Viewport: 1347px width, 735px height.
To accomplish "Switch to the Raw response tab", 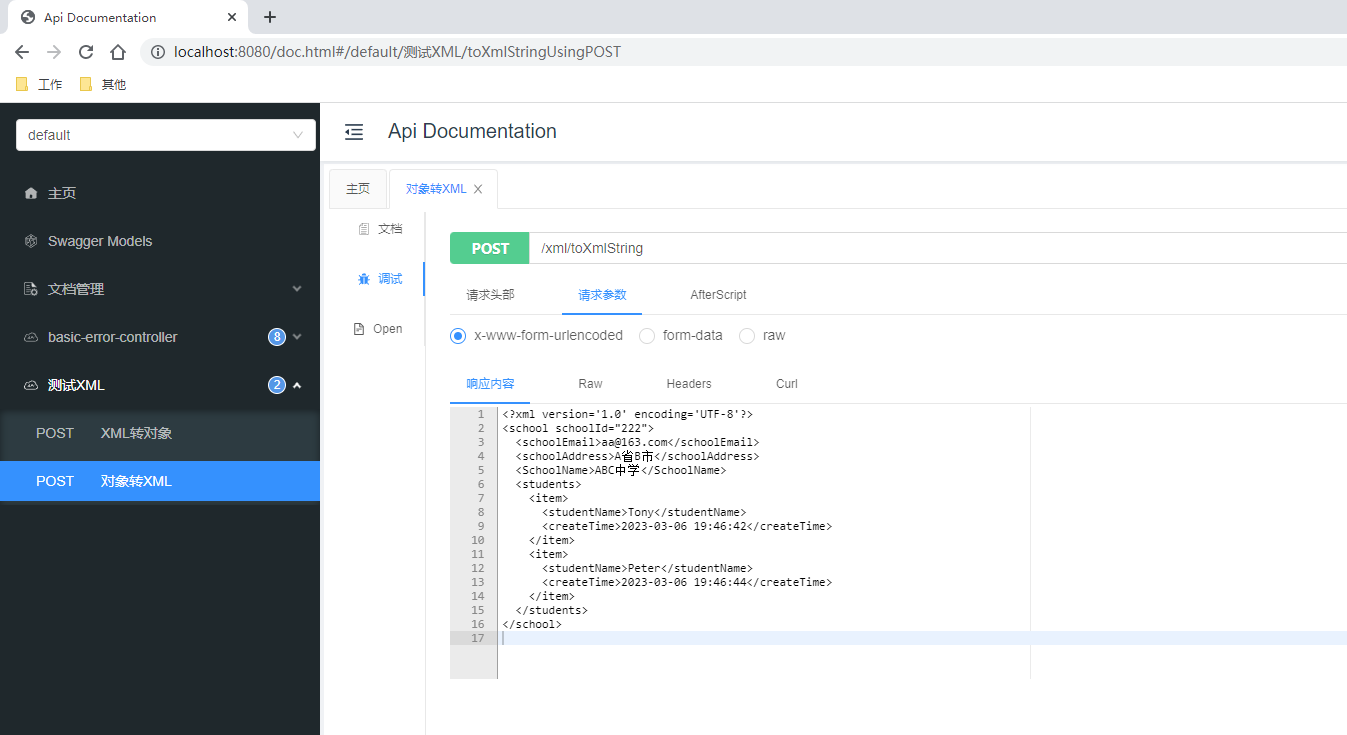I will pos(590,384).
